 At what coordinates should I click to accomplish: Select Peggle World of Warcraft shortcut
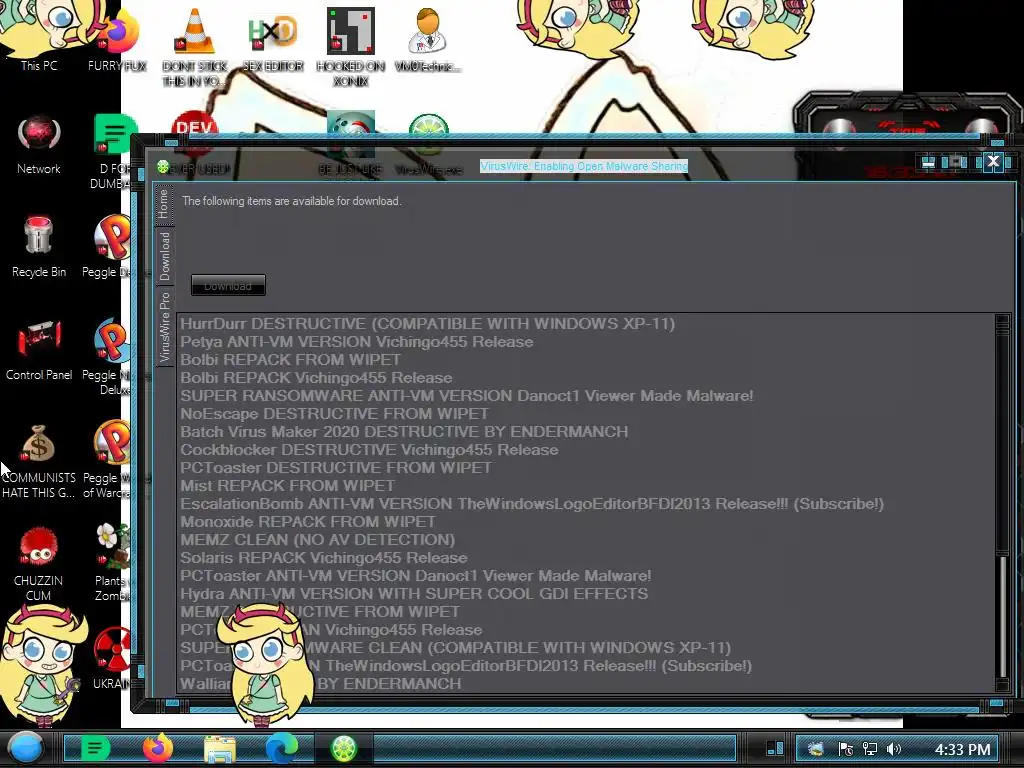(108, 460)
